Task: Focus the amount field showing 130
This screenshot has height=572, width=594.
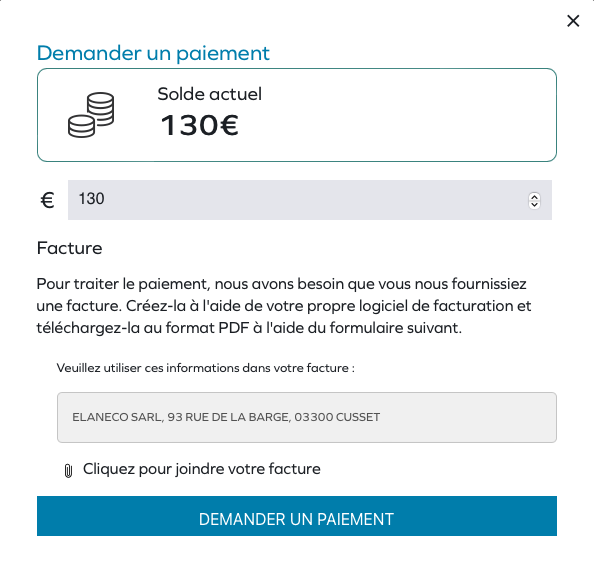Action: [x=310, y=200]
